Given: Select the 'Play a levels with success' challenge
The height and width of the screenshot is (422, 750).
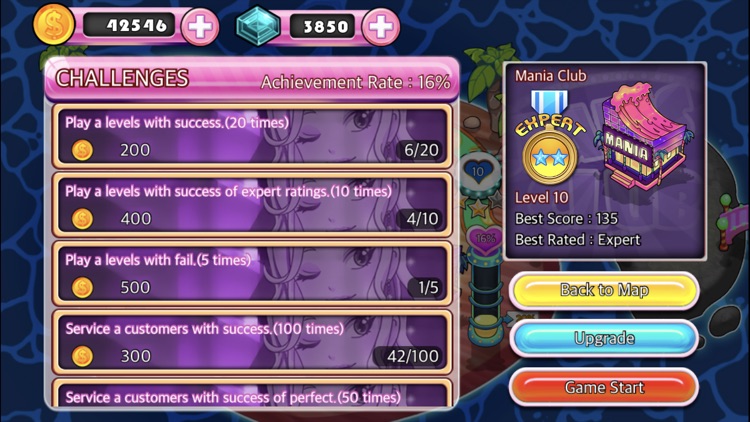Looking at the screenshot, I should click(252, 136).
